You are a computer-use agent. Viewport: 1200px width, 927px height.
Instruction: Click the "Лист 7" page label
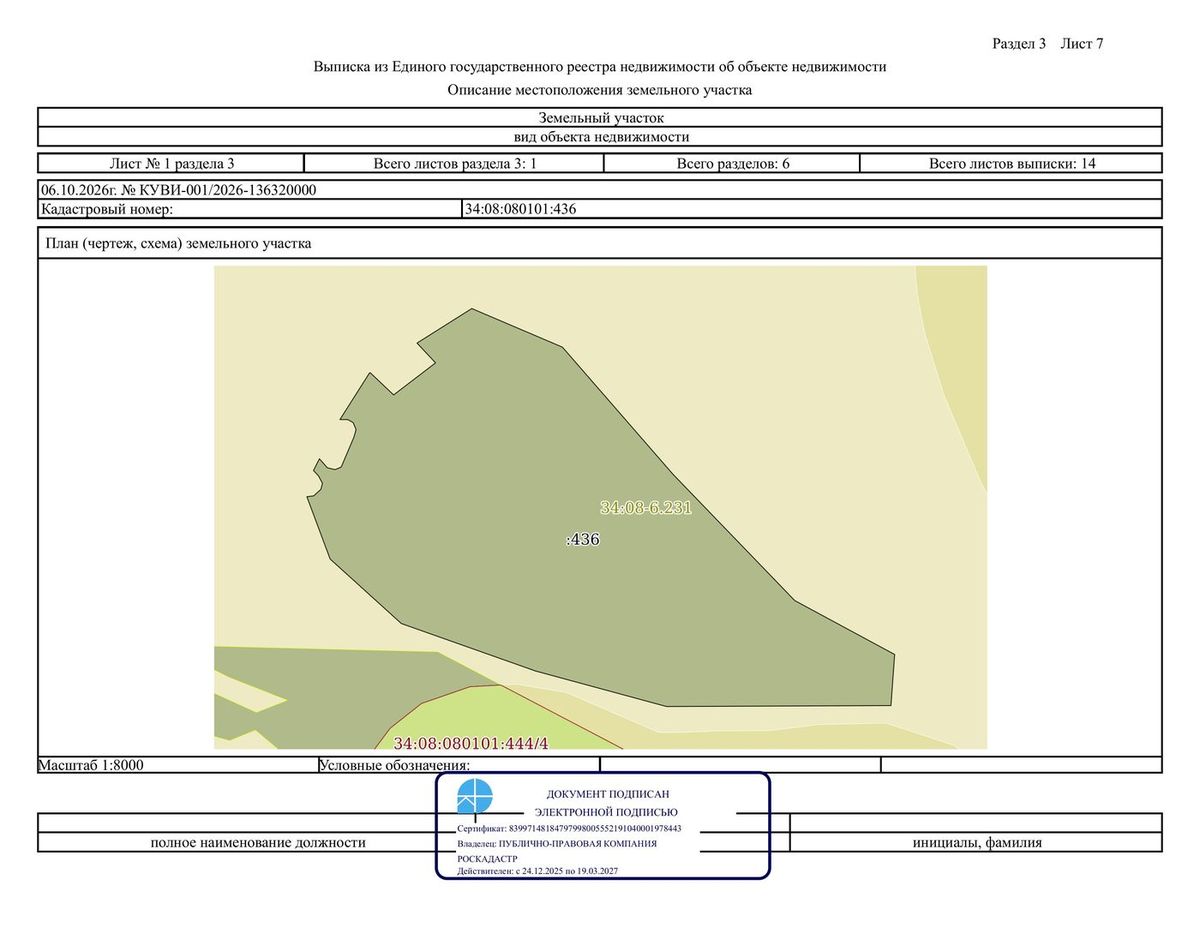click(x=1082, y=44)
